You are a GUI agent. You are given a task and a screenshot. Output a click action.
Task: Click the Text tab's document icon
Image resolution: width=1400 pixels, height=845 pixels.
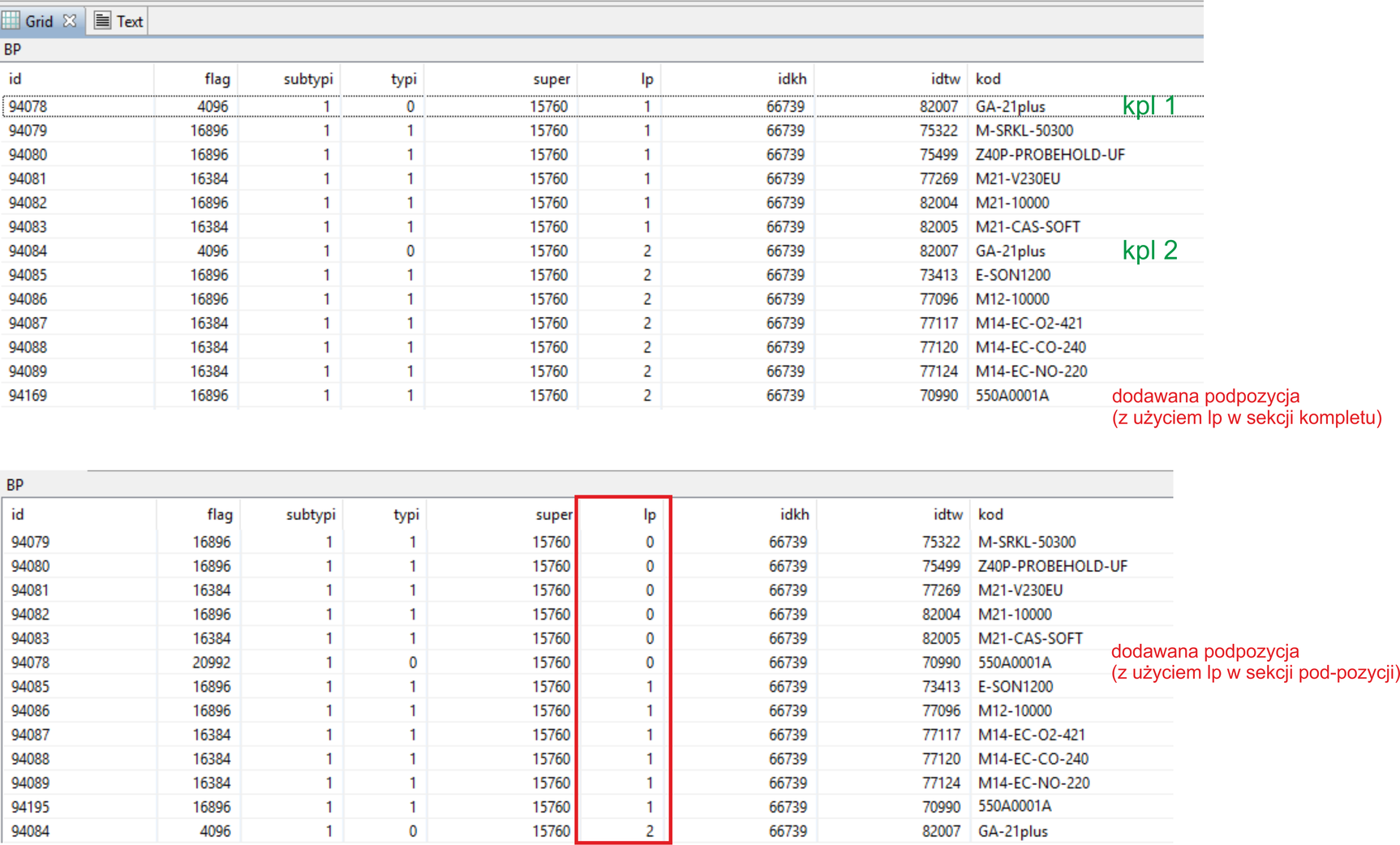pyautogui.click(x=102, y=21)
